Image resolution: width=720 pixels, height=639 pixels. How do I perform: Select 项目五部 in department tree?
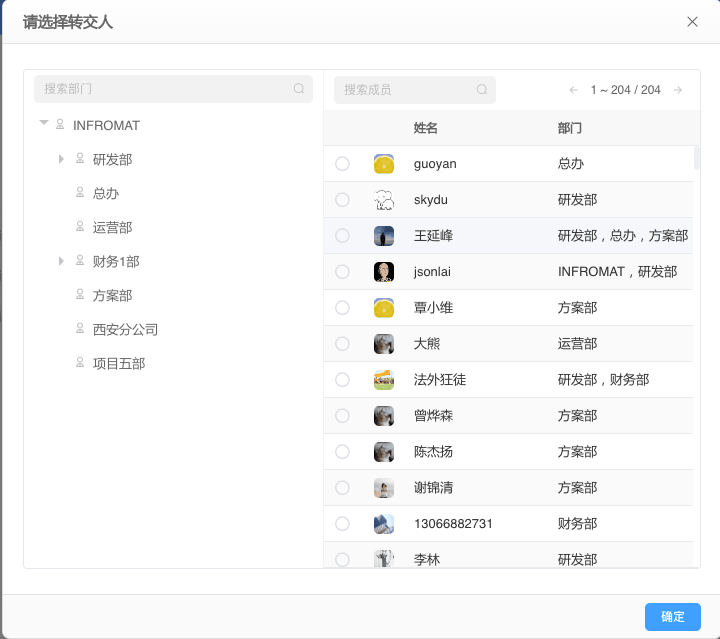click(x=119, y=364)
